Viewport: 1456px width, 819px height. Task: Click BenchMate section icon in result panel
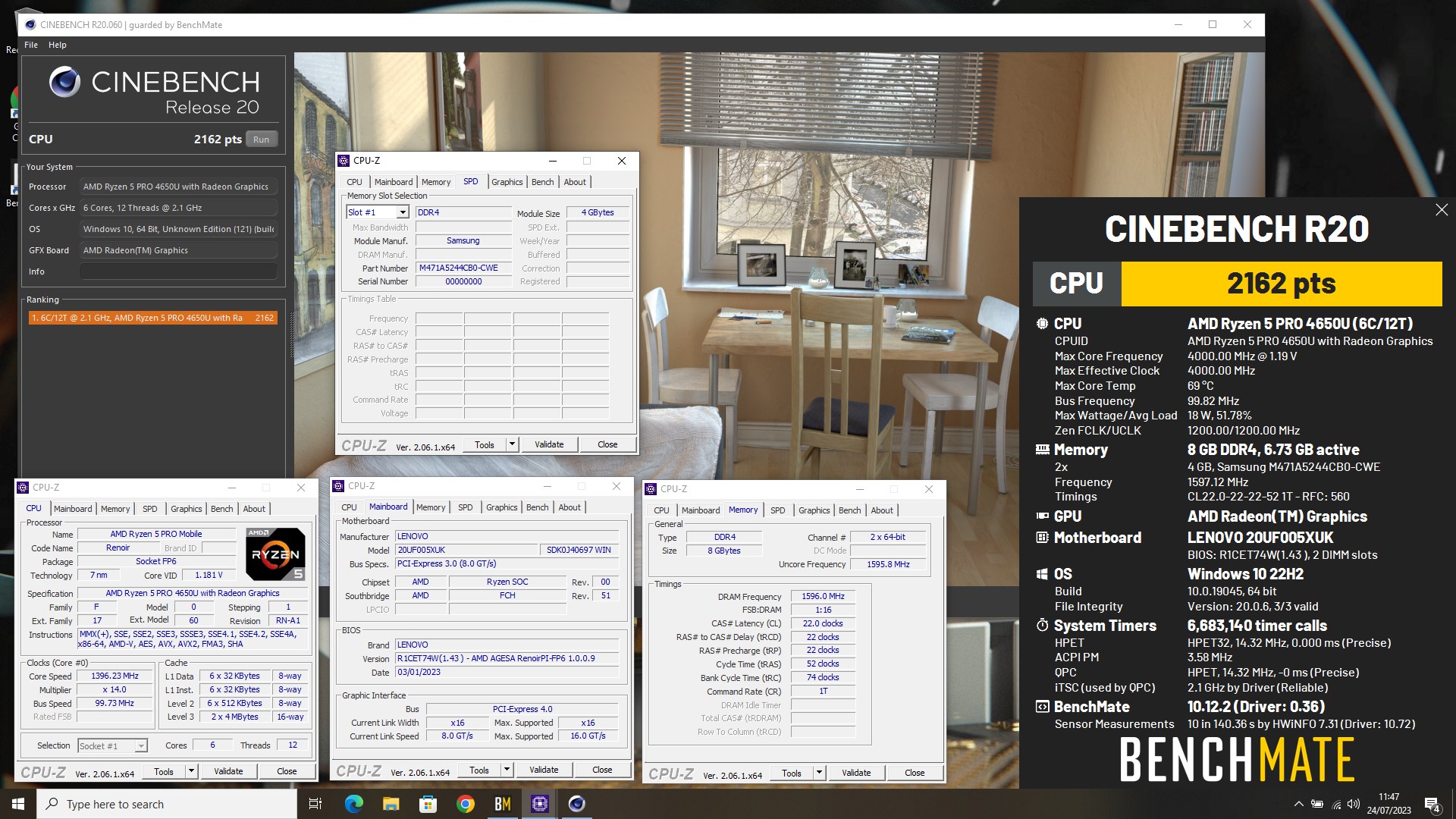click(x=1042, y=707)
